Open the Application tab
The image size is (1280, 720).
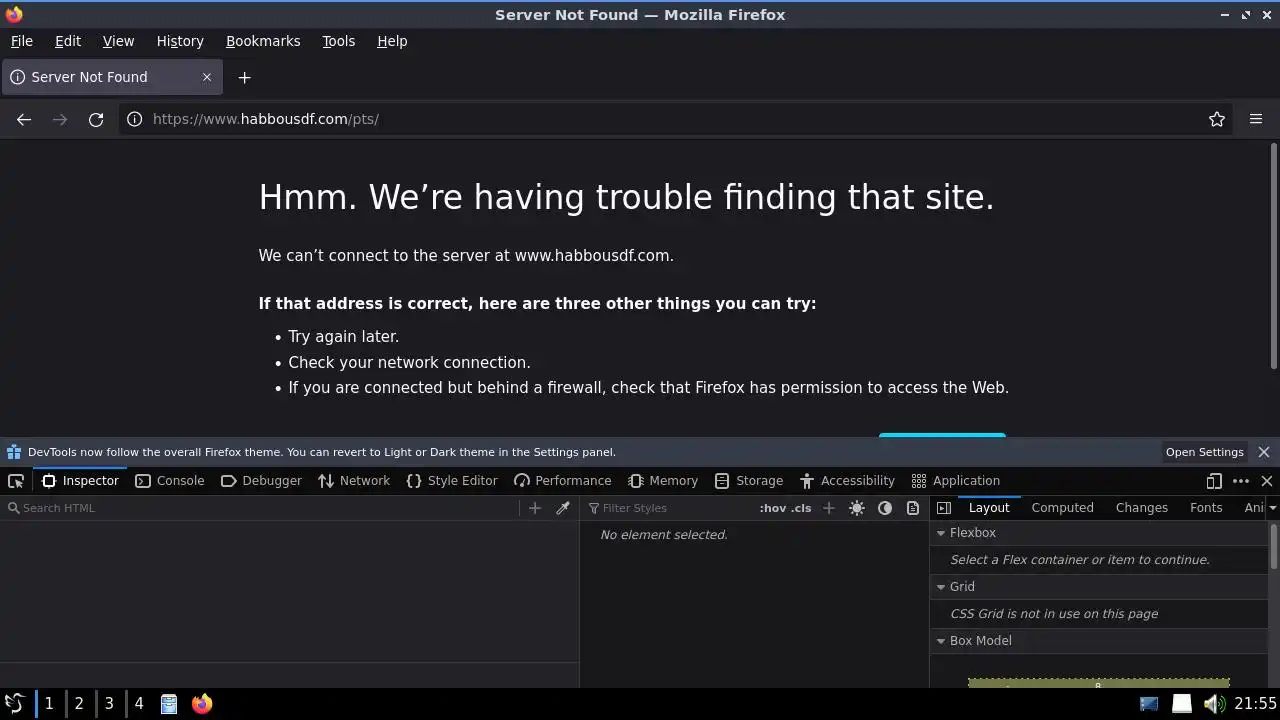point(956,481)
